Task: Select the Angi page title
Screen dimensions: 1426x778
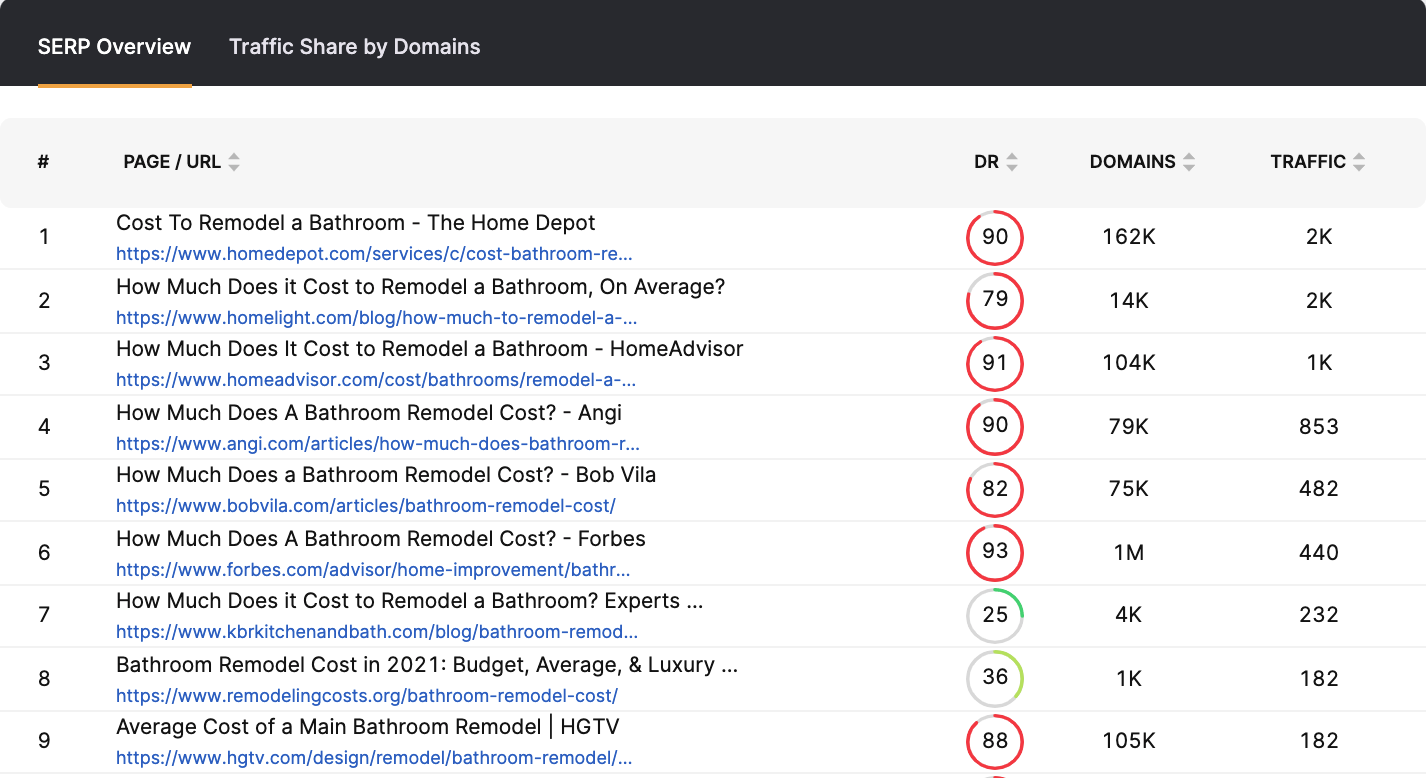Action: point(369,412)
